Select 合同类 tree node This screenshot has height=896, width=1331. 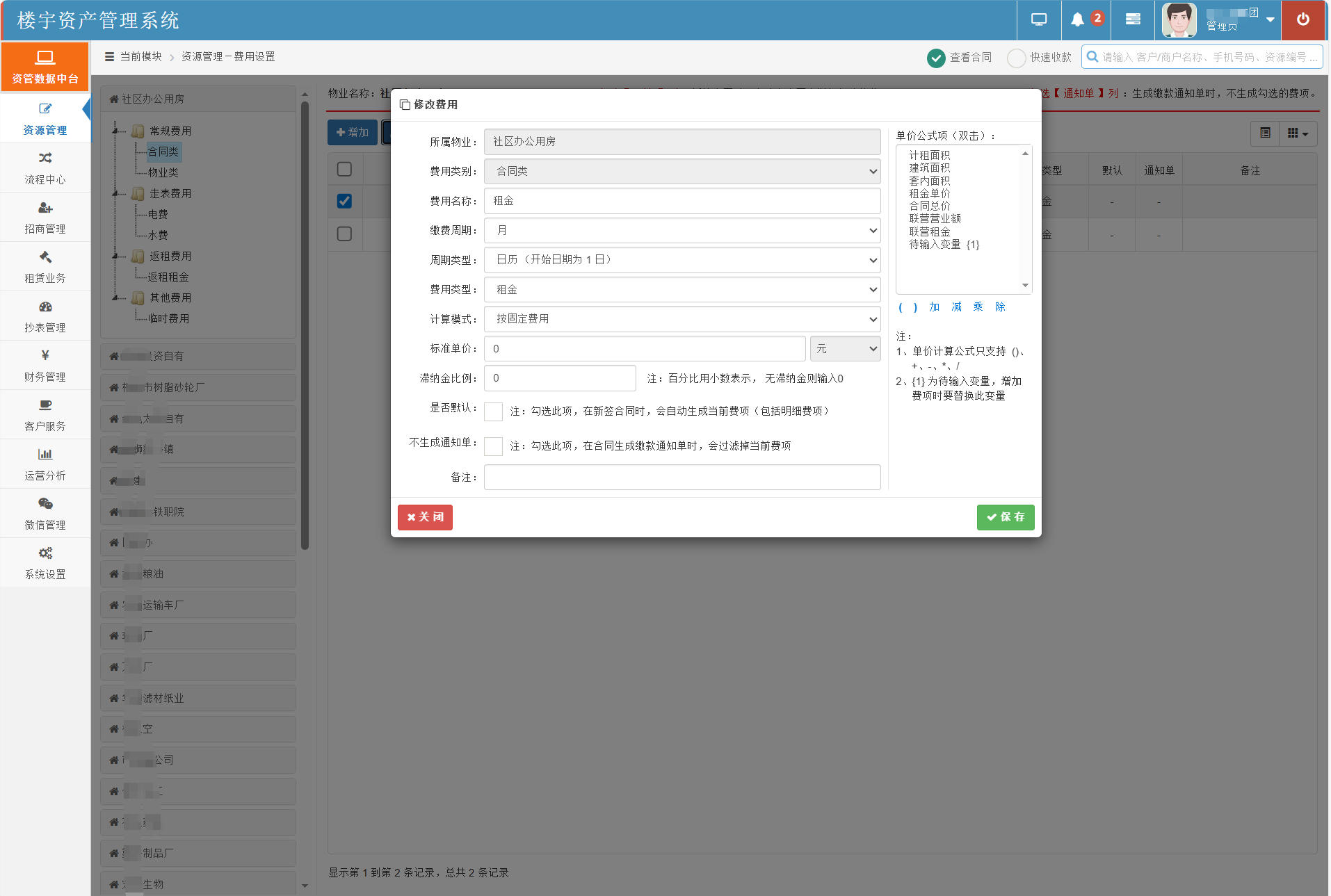click(163, 152)
